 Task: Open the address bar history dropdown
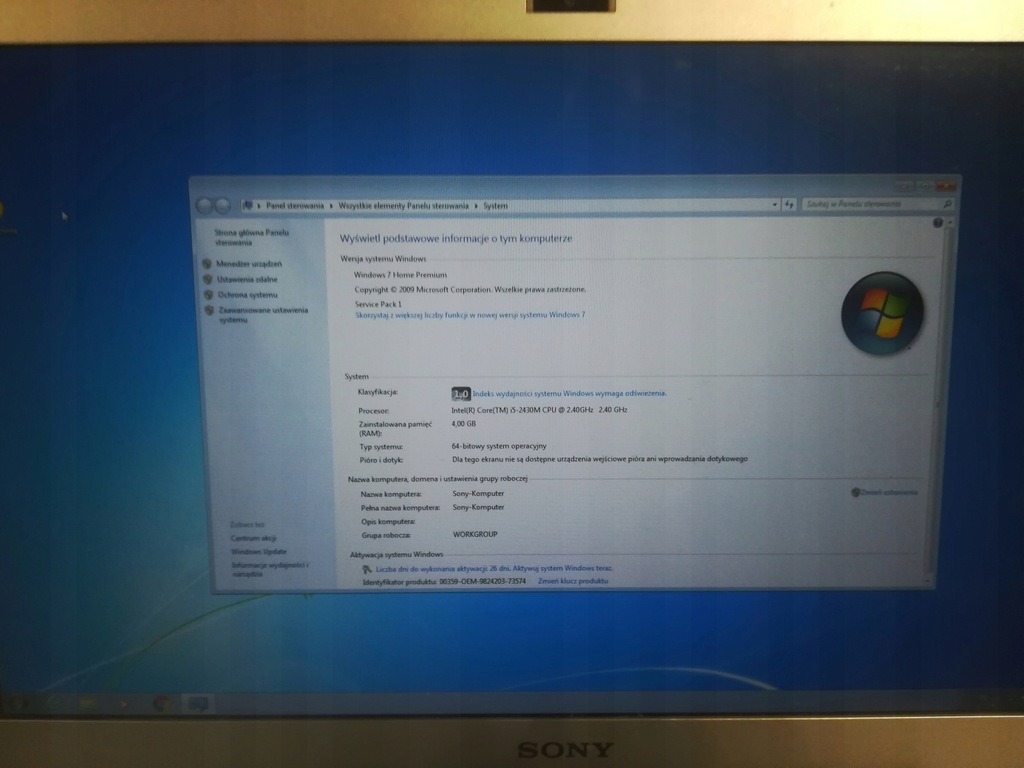click(x=775, y=204)
